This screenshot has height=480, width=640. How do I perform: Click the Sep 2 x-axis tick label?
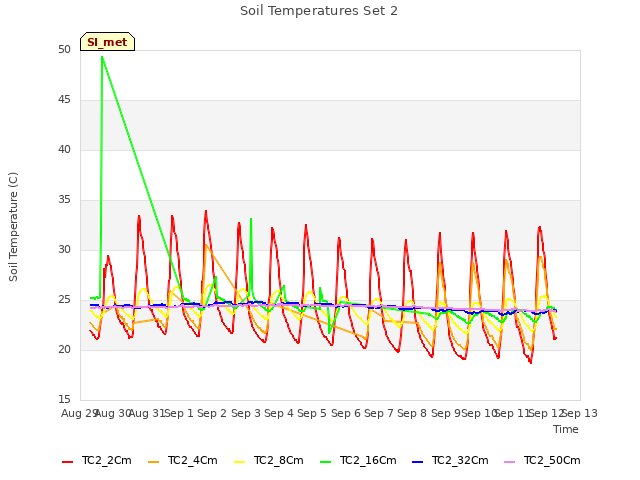[x=212, y=413]
